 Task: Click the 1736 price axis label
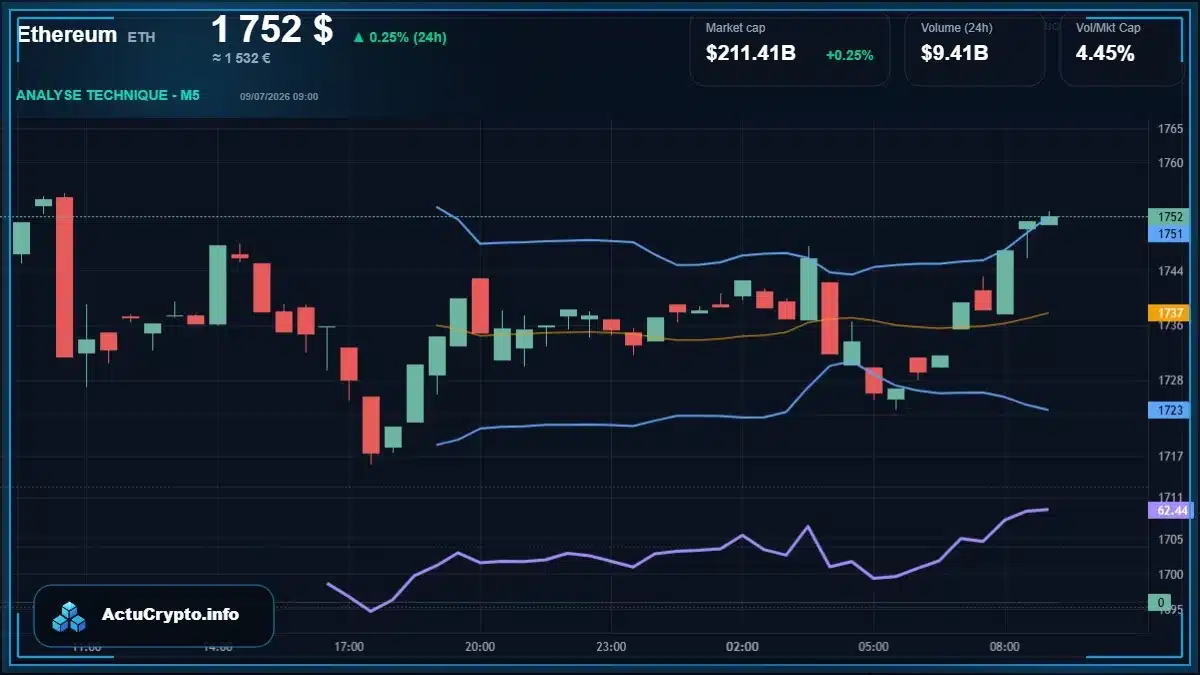1170,326
